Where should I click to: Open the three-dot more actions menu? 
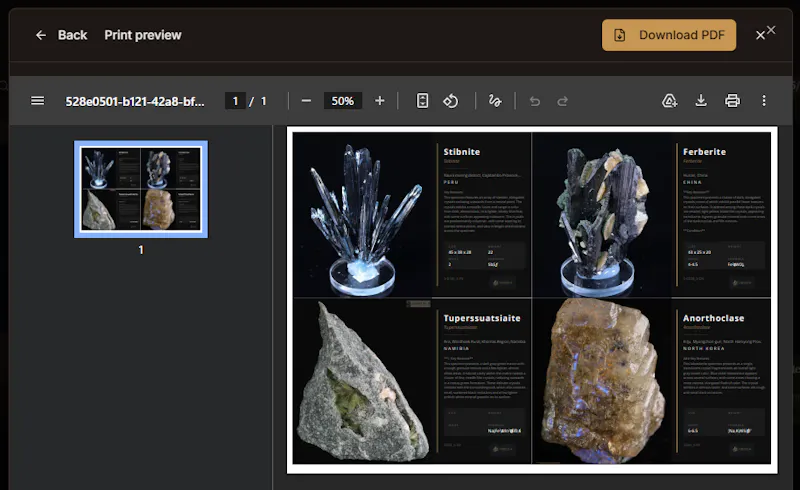tap(764, 101)
